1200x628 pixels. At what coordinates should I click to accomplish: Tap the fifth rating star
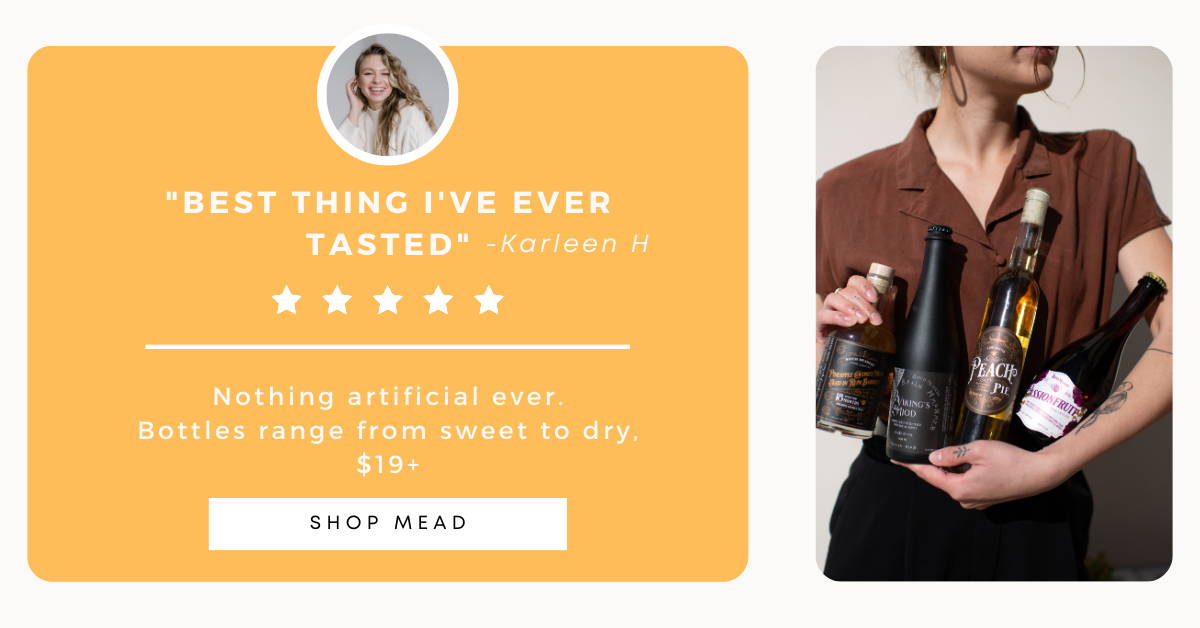pyautogui.click(x=489, y=300)
